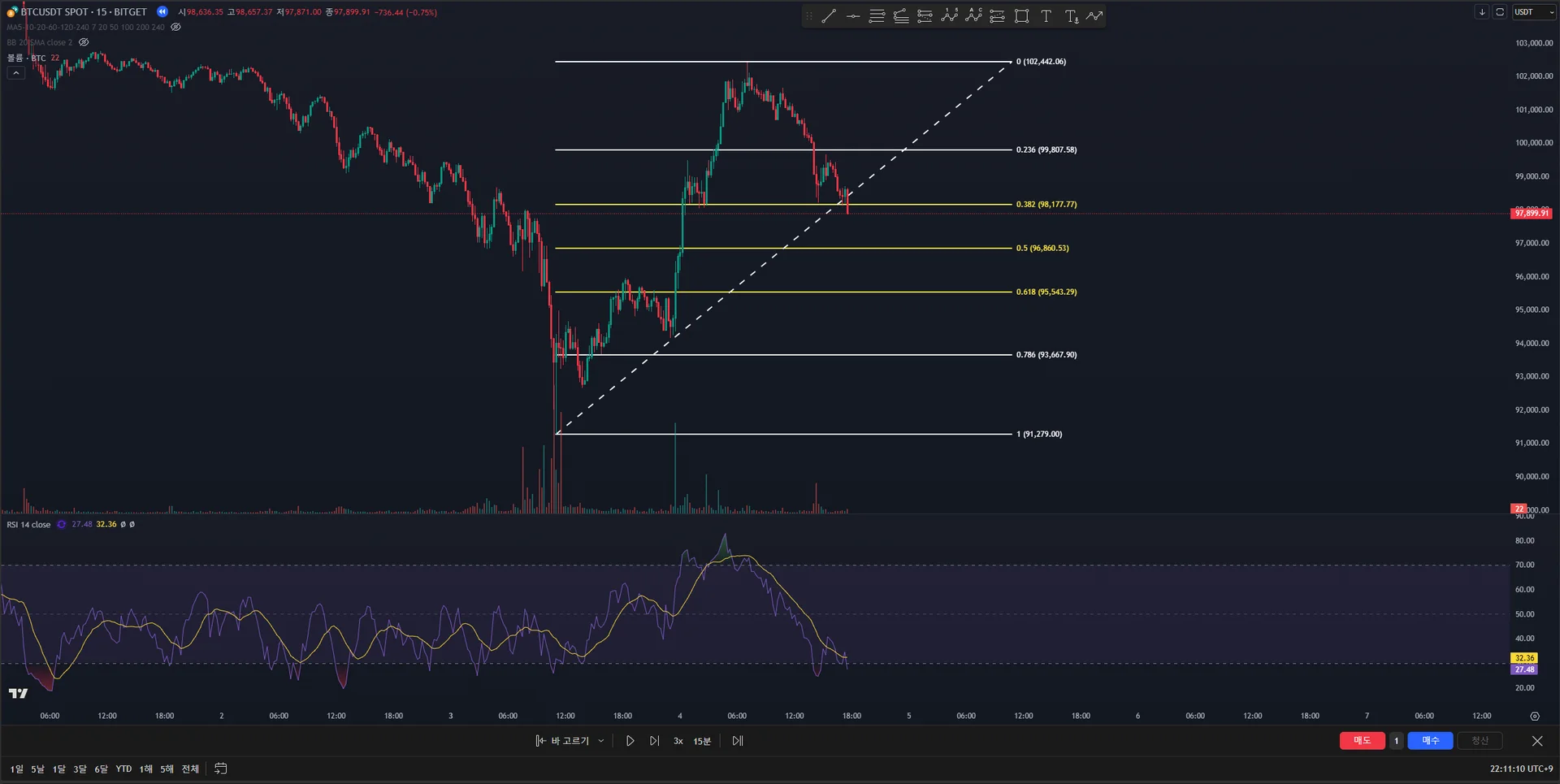Select the 1해 time range
This screenshot has width=1560, height=784.
click(146, 769)
